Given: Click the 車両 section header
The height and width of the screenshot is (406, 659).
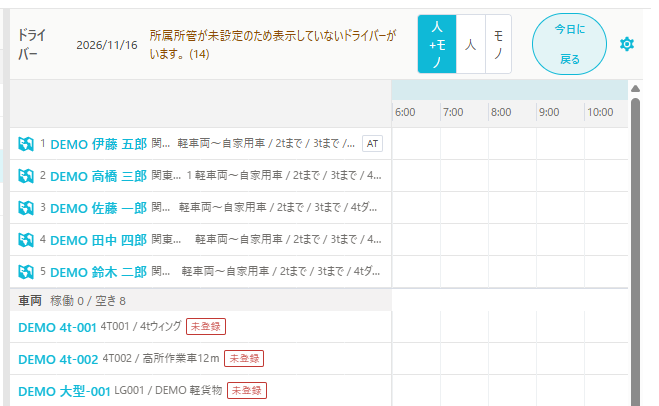Looking at the screenshot, I should point(30,301).
